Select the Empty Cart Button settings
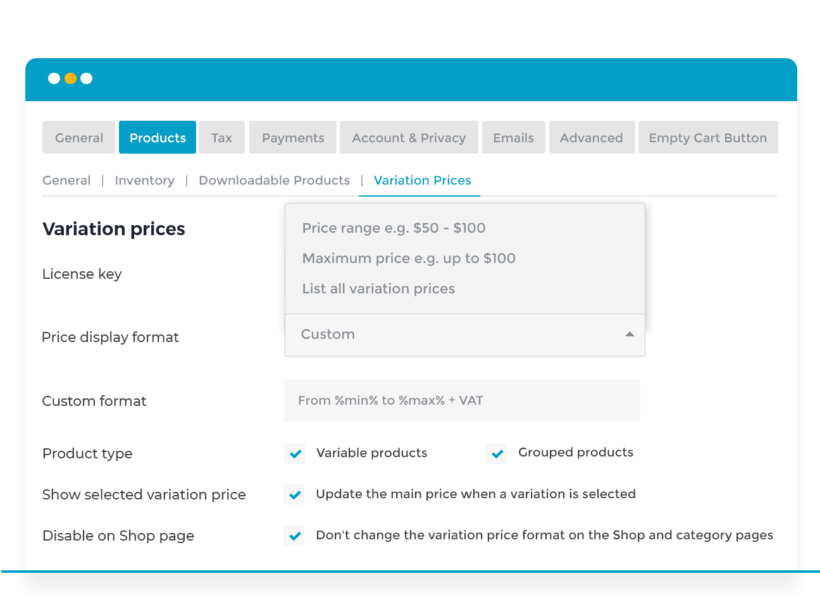Screen dimensions: 820x600 click(708, 137)
